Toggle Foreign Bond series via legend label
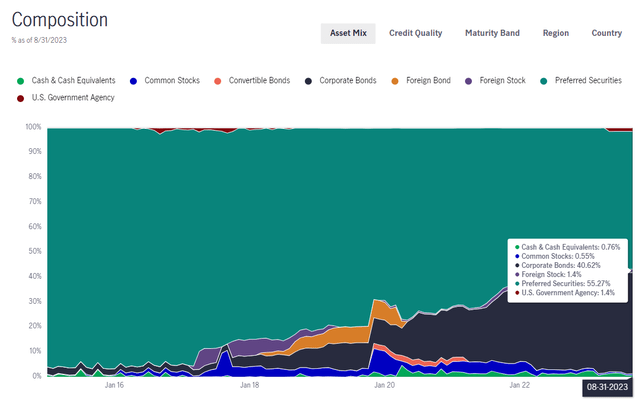This screenshot has height=399, width=640. (x=428, y=80)
